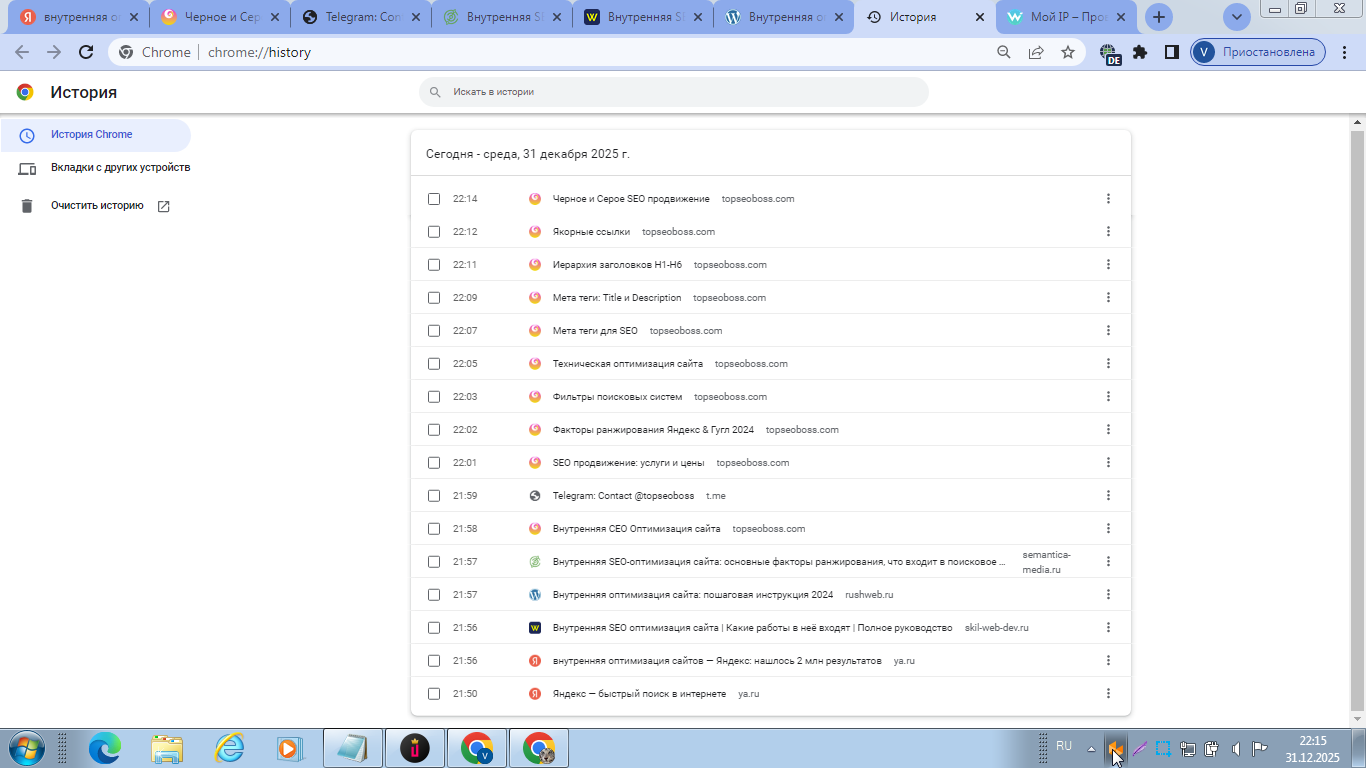This screenshot has height=768, width=1366.
Task: Switch to first Яндекс внутренняя tab
Action: (80, 17)
